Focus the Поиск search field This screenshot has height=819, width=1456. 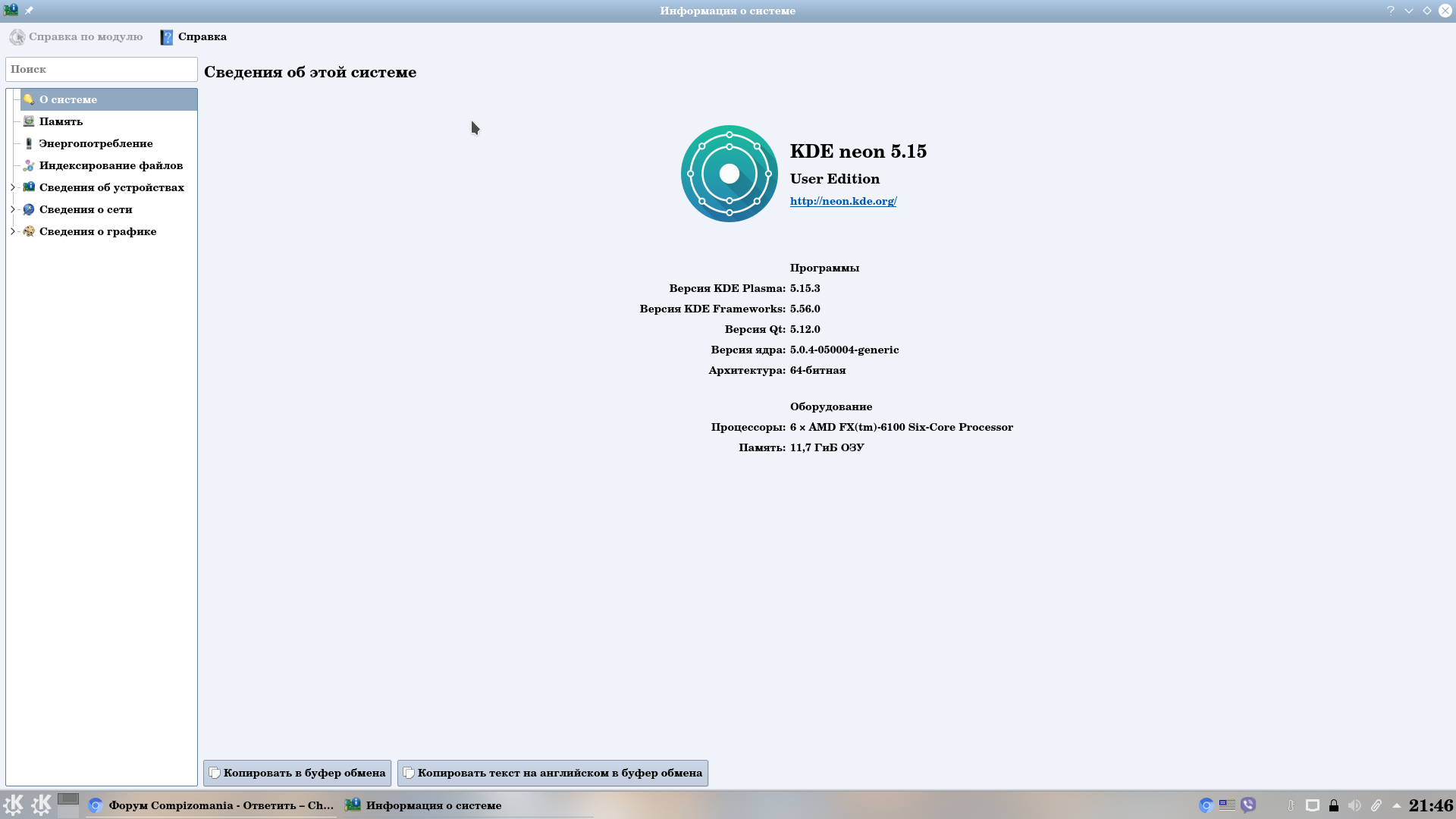pyautogui.click(x=101, y=69)
